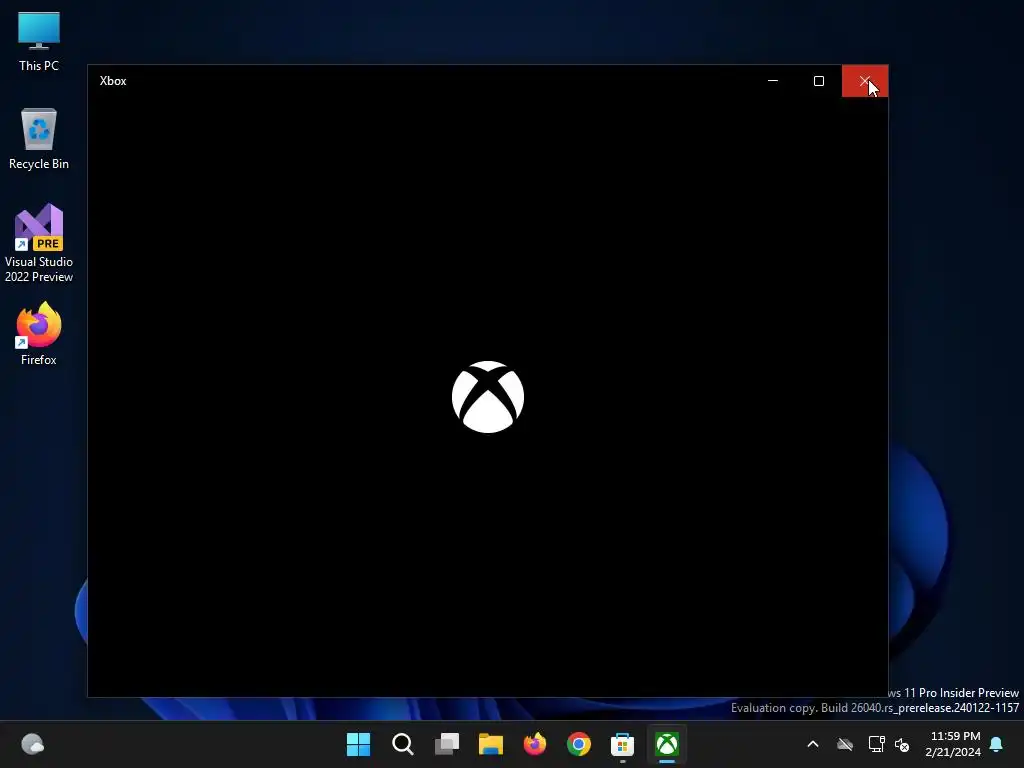The image size is (1024, 768).
Task: Launch Firefox from the taskbar
Action: (x=535, y=744)
